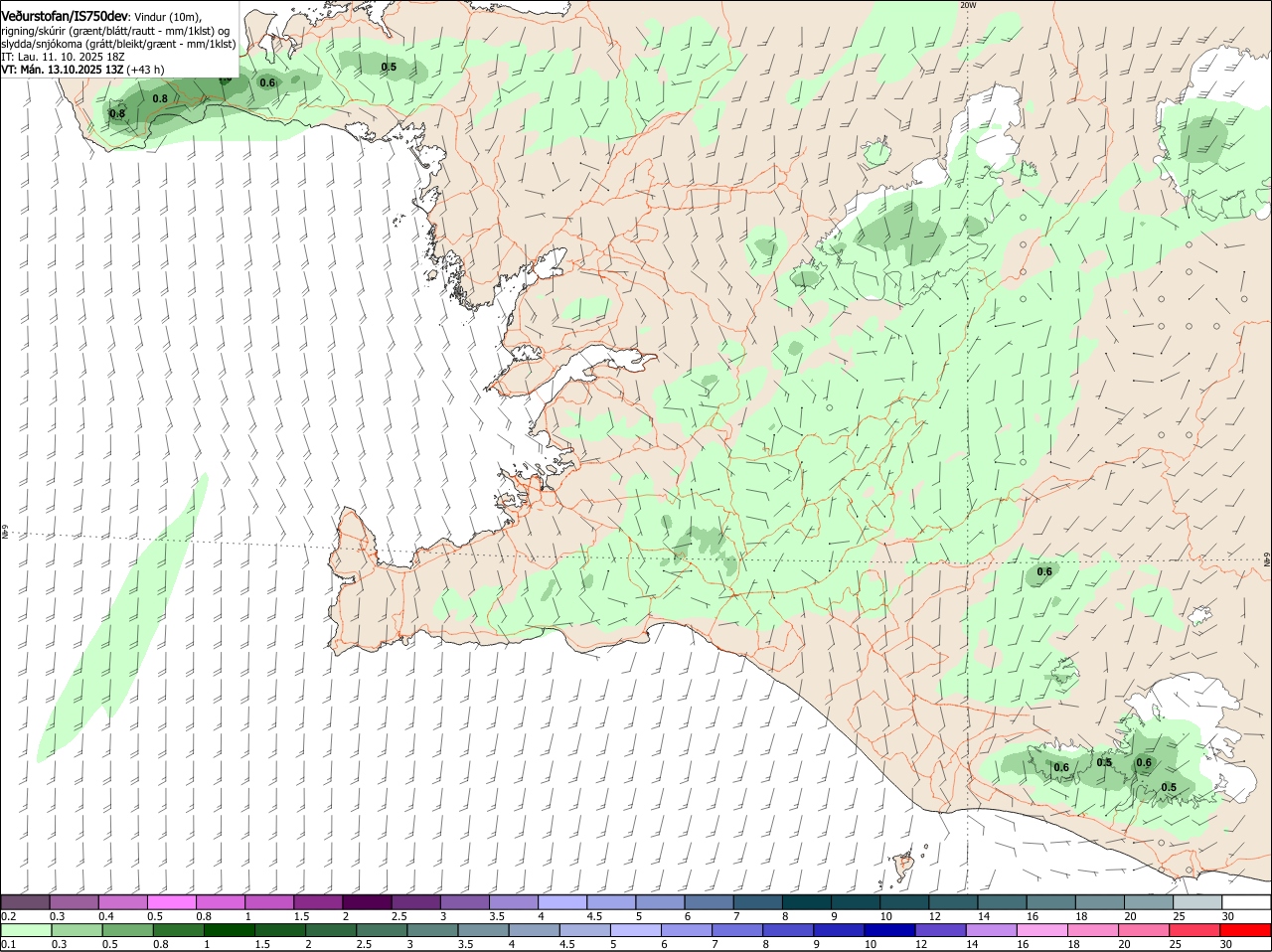Select the purple 12–14 rain swatch
Screen dimensions: 1272x952
[x=941, y=930]
